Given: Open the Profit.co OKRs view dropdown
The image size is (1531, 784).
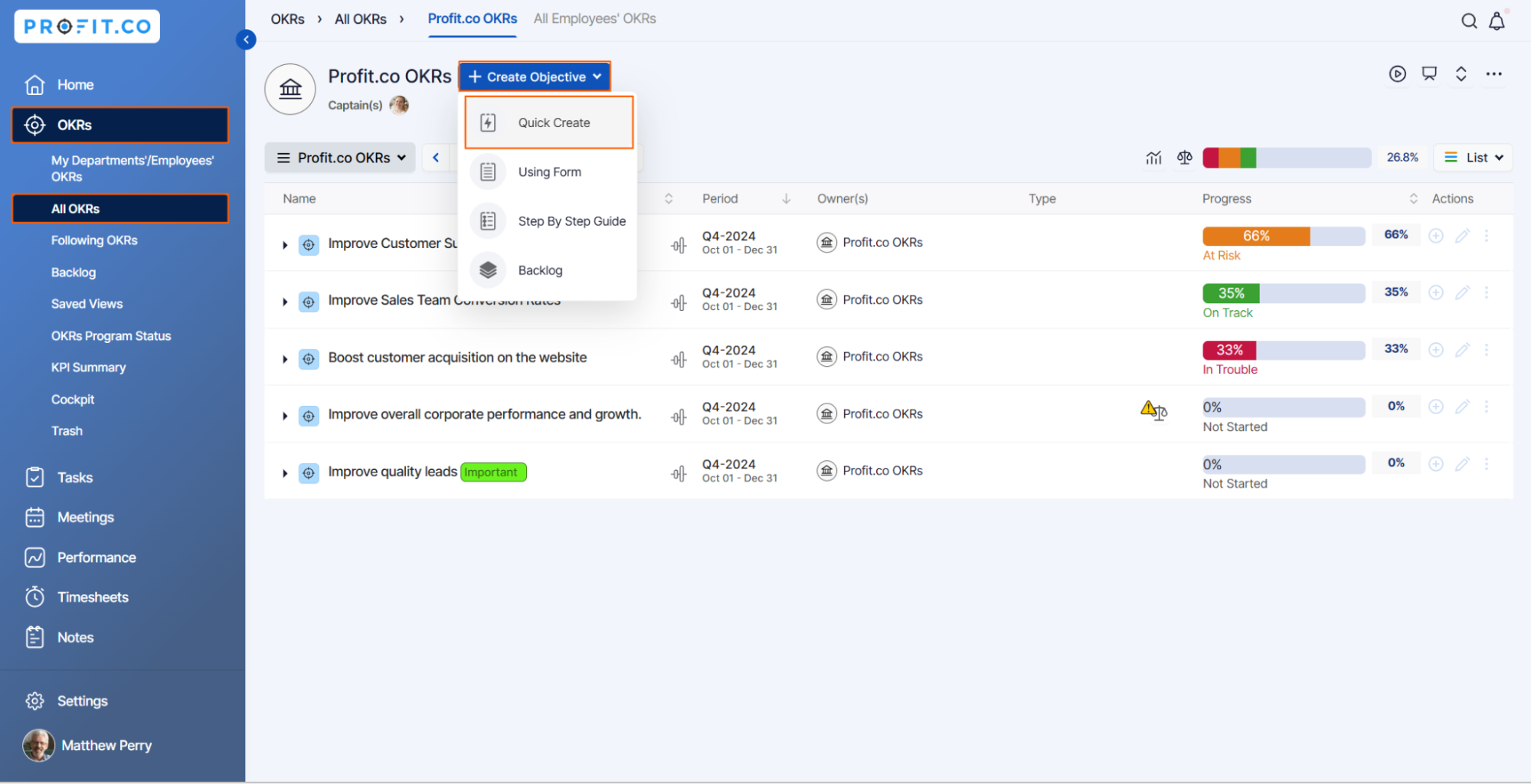Looking at the screenshot, I should (340, 158).
